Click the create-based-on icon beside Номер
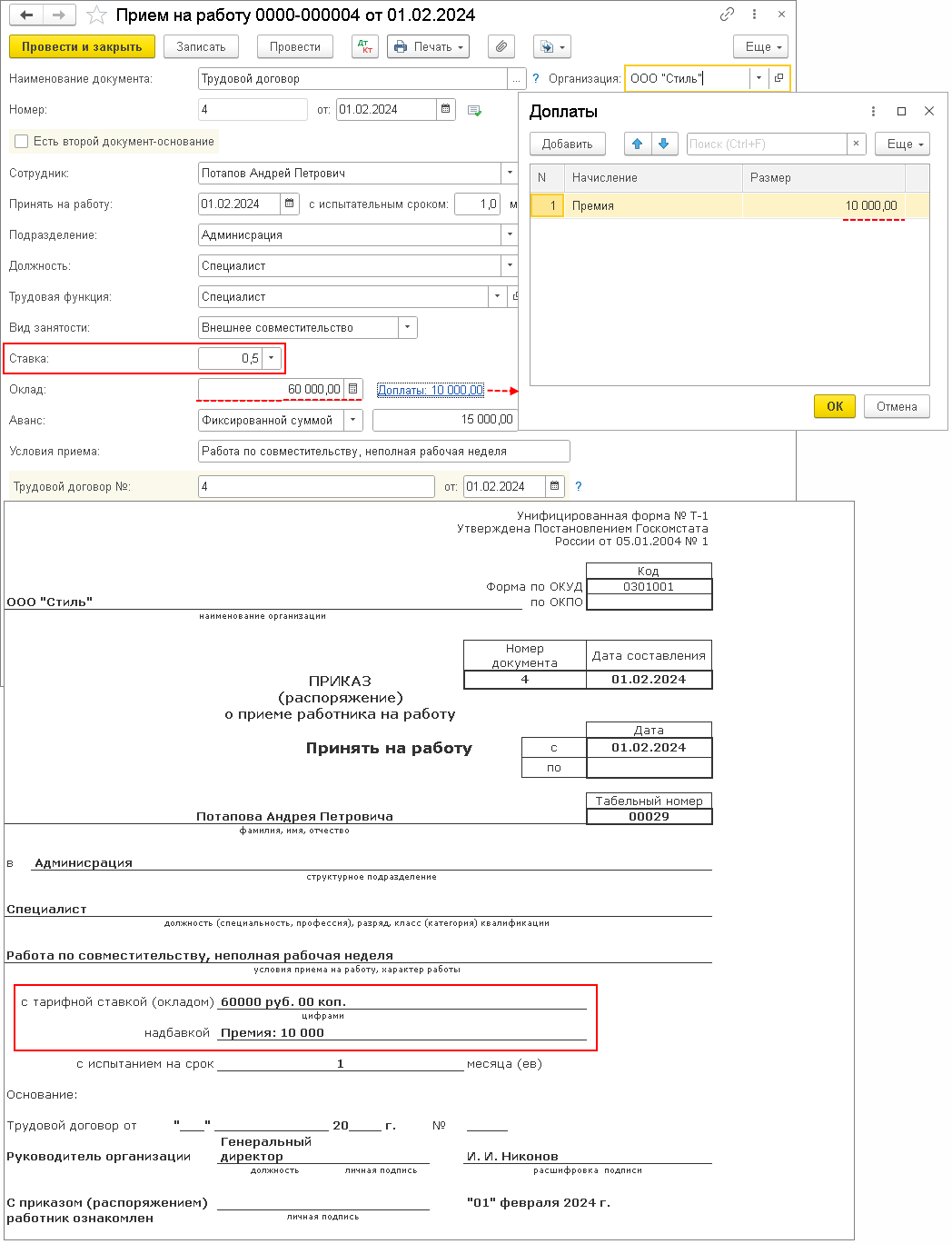The width and height of the screenshot is (952, 1244). 475,109
